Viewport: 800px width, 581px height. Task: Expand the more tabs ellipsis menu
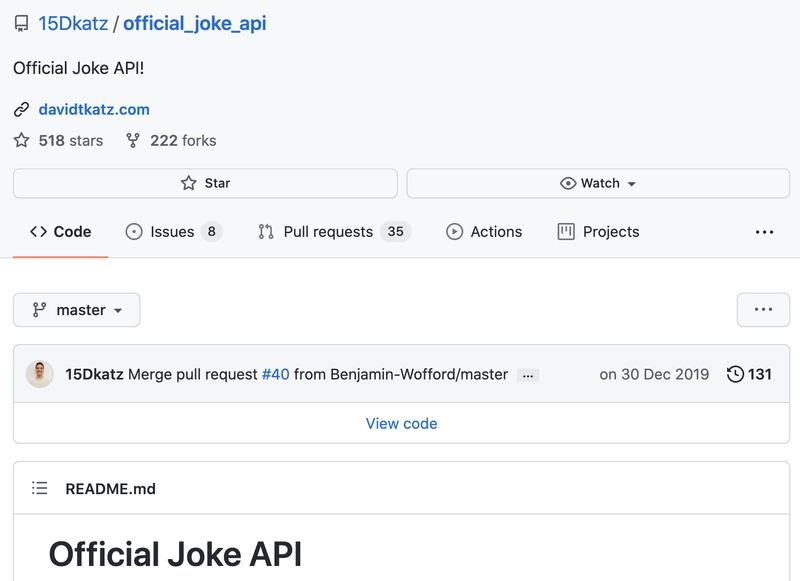(x=764, y=232)
